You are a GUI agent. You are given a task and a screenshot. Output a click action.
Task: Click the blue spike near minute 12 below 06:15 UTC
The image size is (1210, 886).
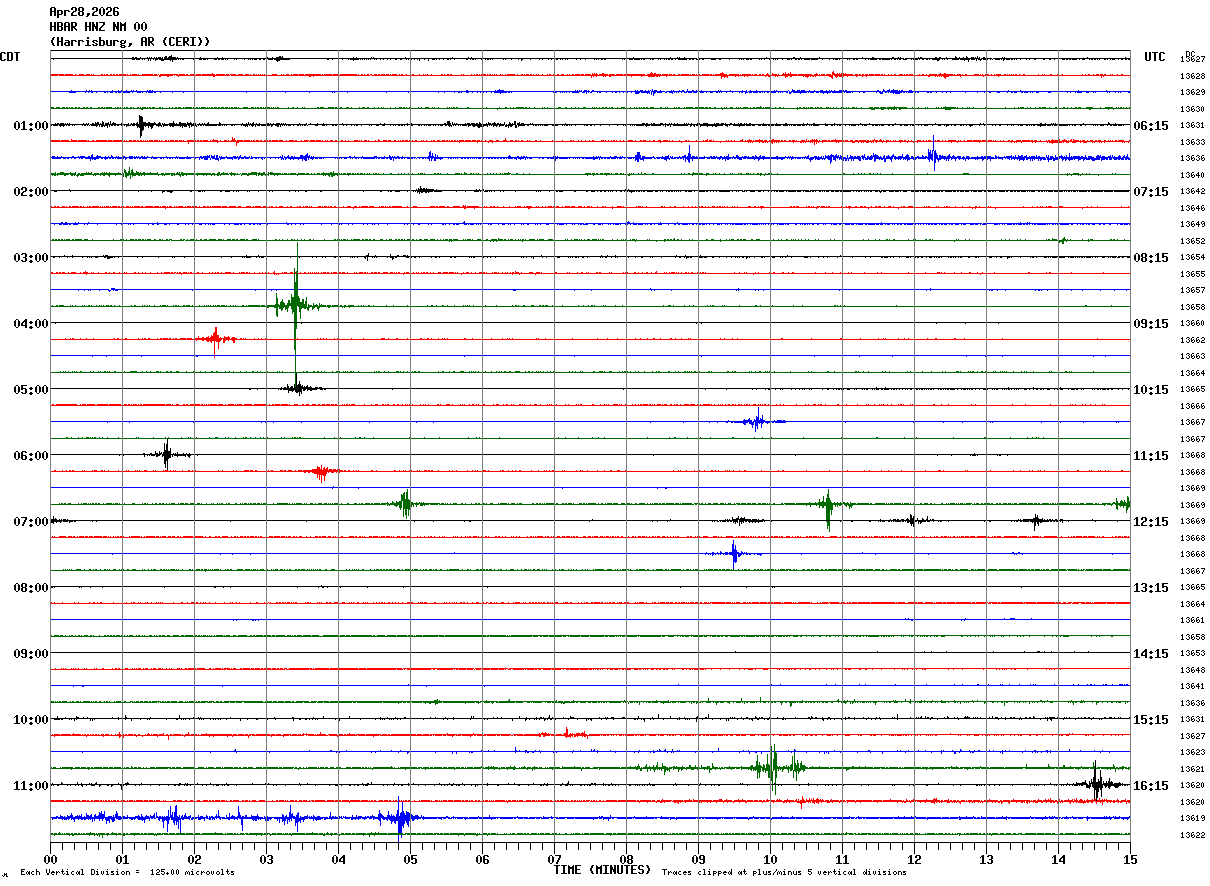(933, 155)
